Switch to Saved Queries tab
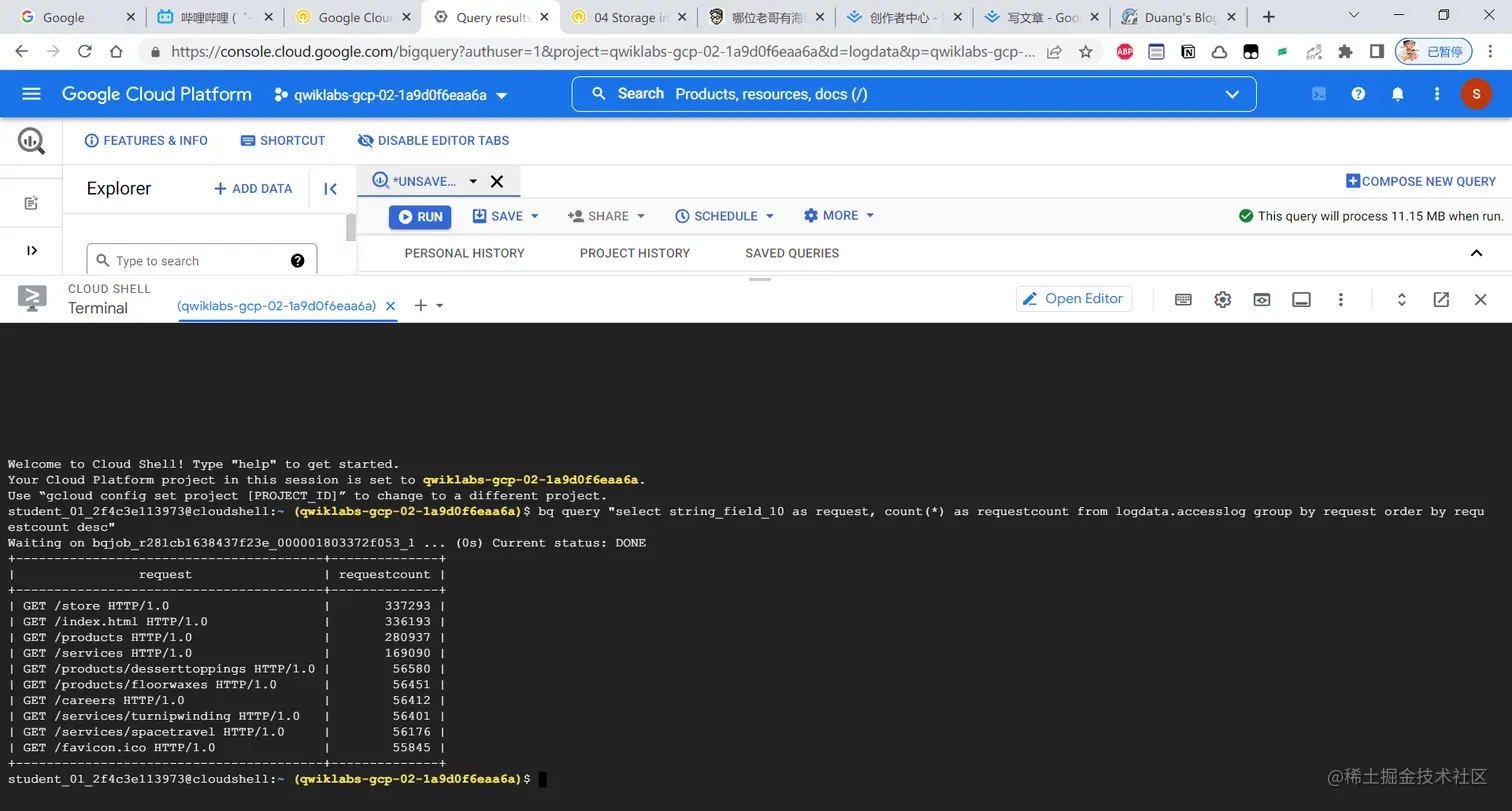 (792, 253)
